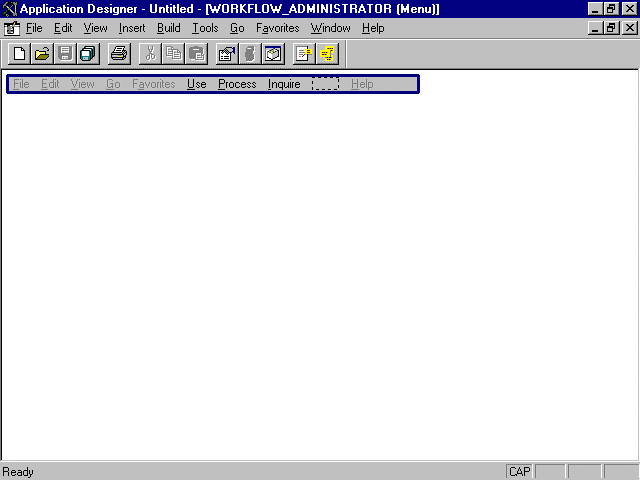Click grayed Help item in menu definition
Viewport: 640px width, 480px height.
[362, 84]
